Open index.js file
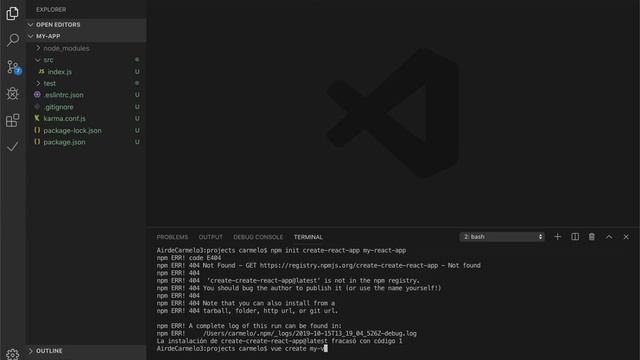 coord(60,72)
